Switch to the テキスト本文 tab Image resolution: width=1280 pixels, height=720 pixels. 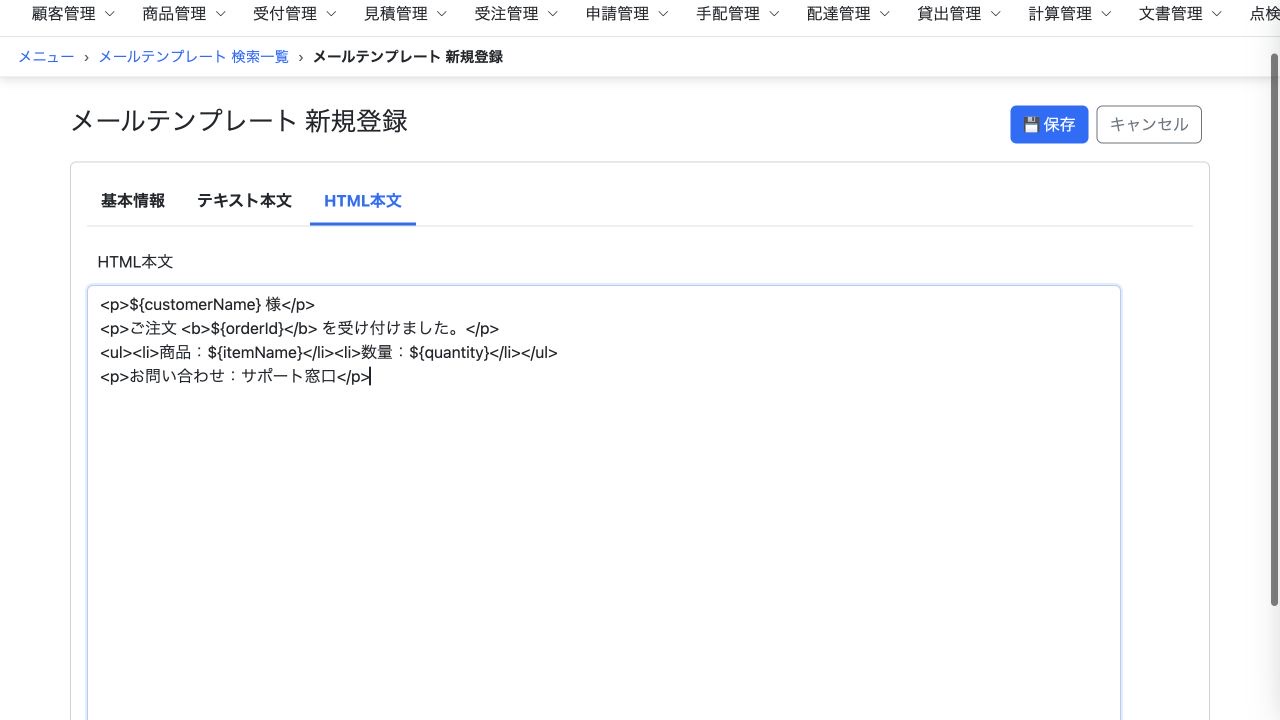[x=244, y=201]
